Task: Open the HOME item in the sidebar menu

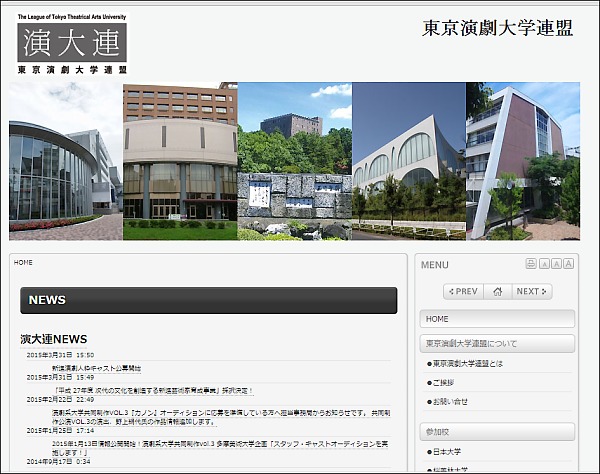Action: (497, 319)
